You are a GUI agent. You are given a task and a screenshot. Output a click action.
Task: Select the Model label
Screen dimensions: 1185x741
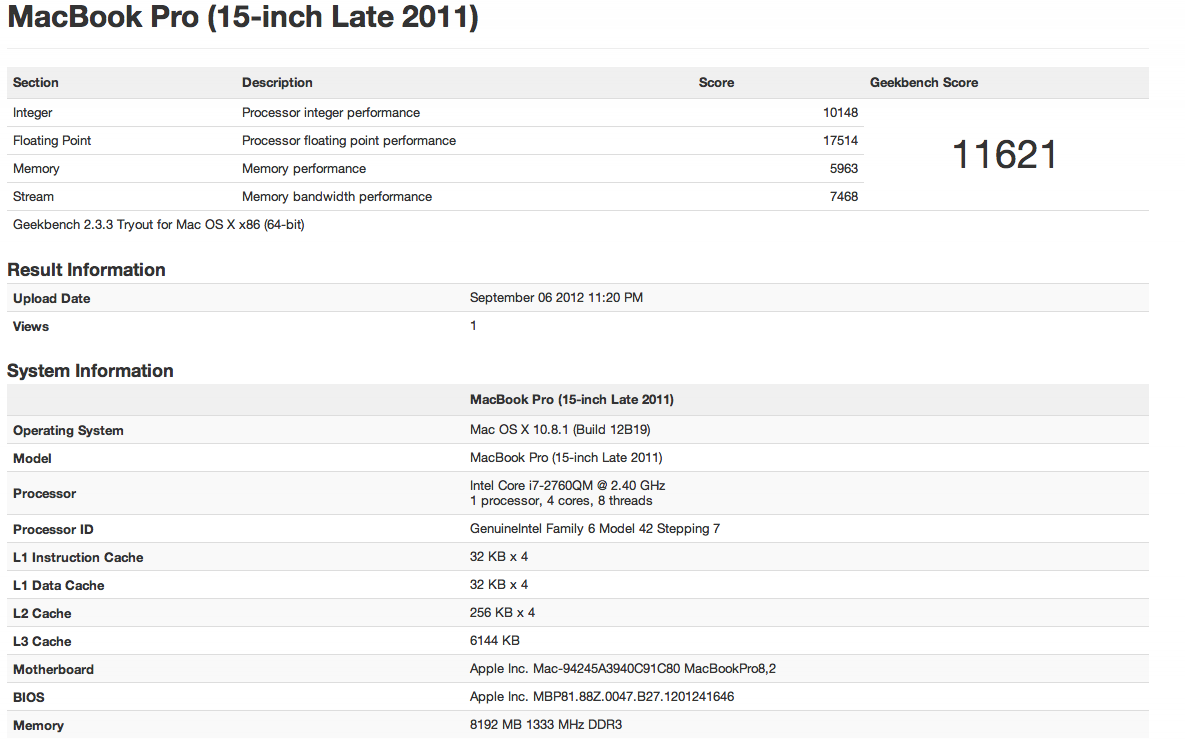point(32,458)
